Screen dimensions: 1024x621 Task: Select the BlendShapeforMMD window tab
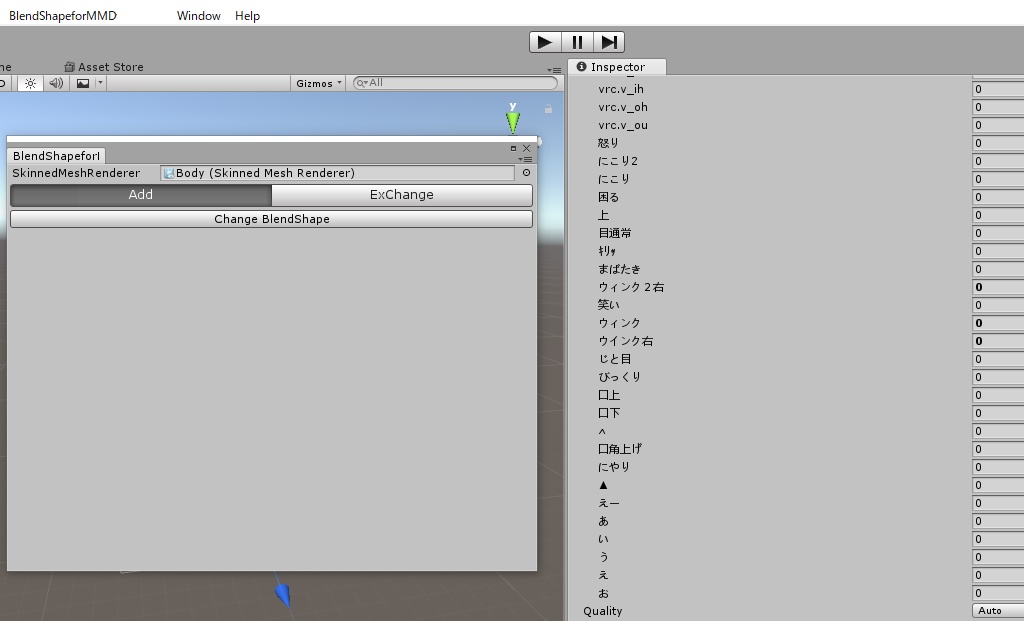[56, 155]
